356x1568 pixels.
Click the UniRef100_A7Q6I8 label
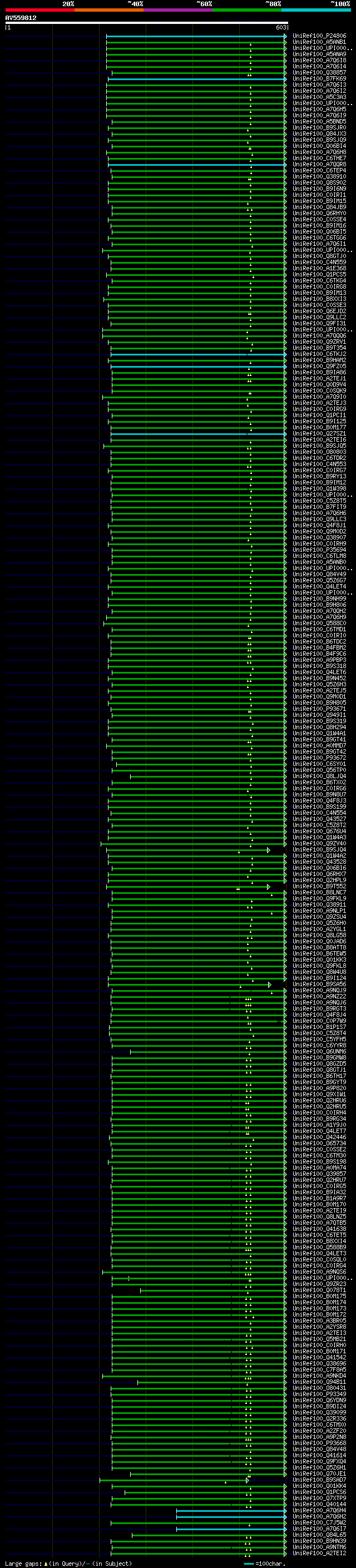(x=319, y=60)
